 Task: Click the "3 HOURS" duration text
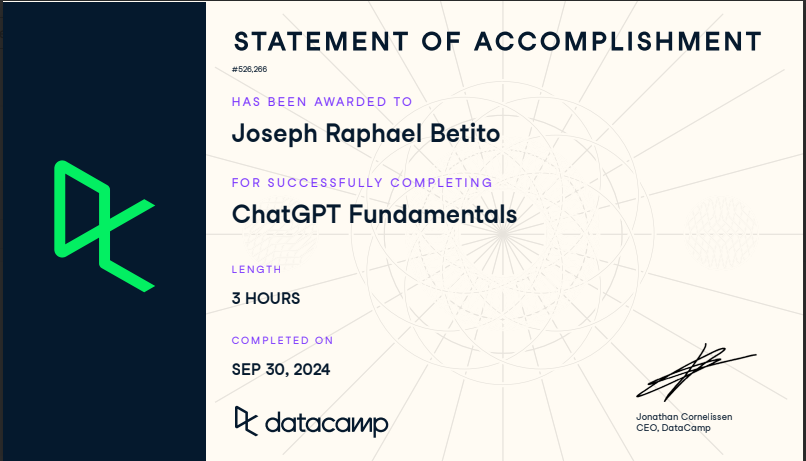(266, 298)
